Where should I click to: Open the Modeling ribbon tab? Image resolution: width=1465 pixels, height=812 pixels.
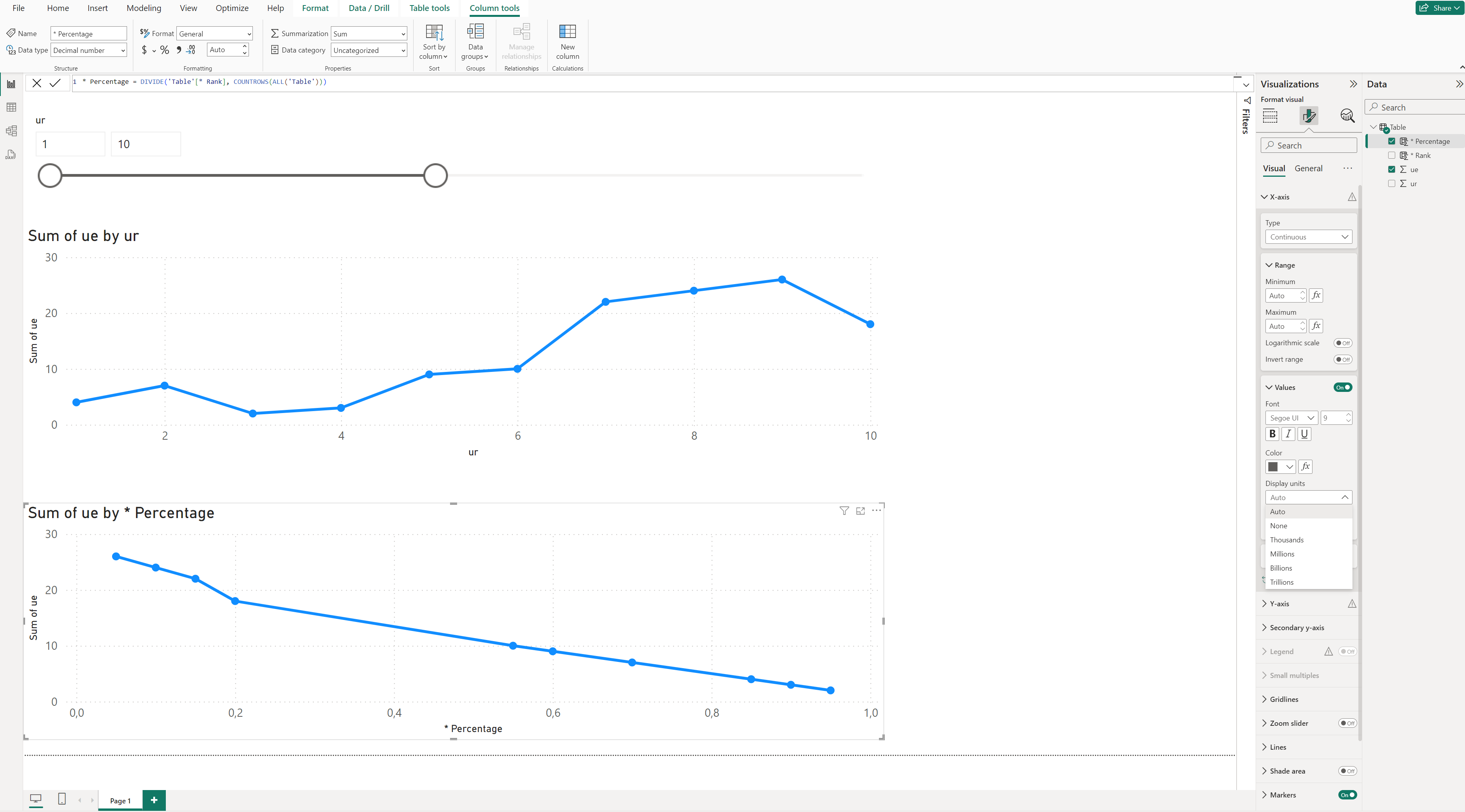pyautogui.click(x=144, y=8)
